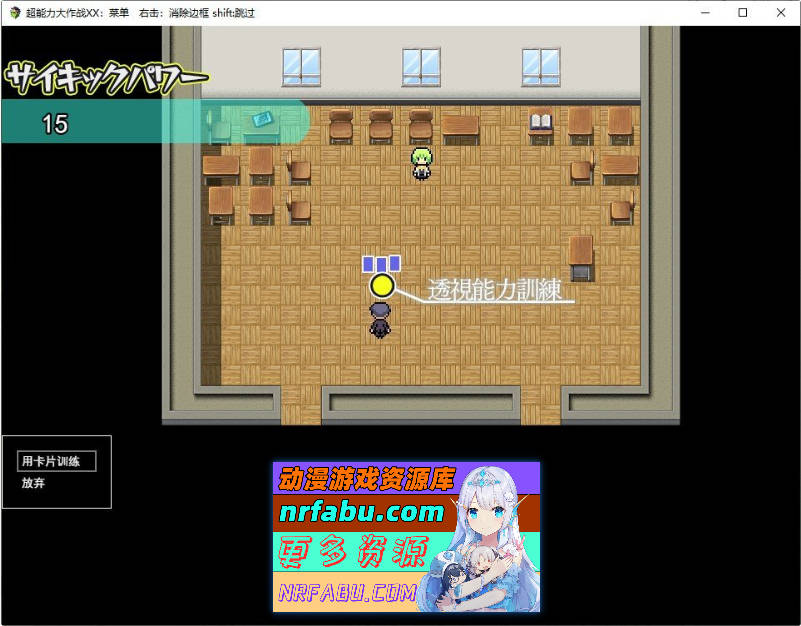Click the 动漫游戏资源库 banner heading
The height and width of the screenshot is (626, 801).
click(367, 479)
